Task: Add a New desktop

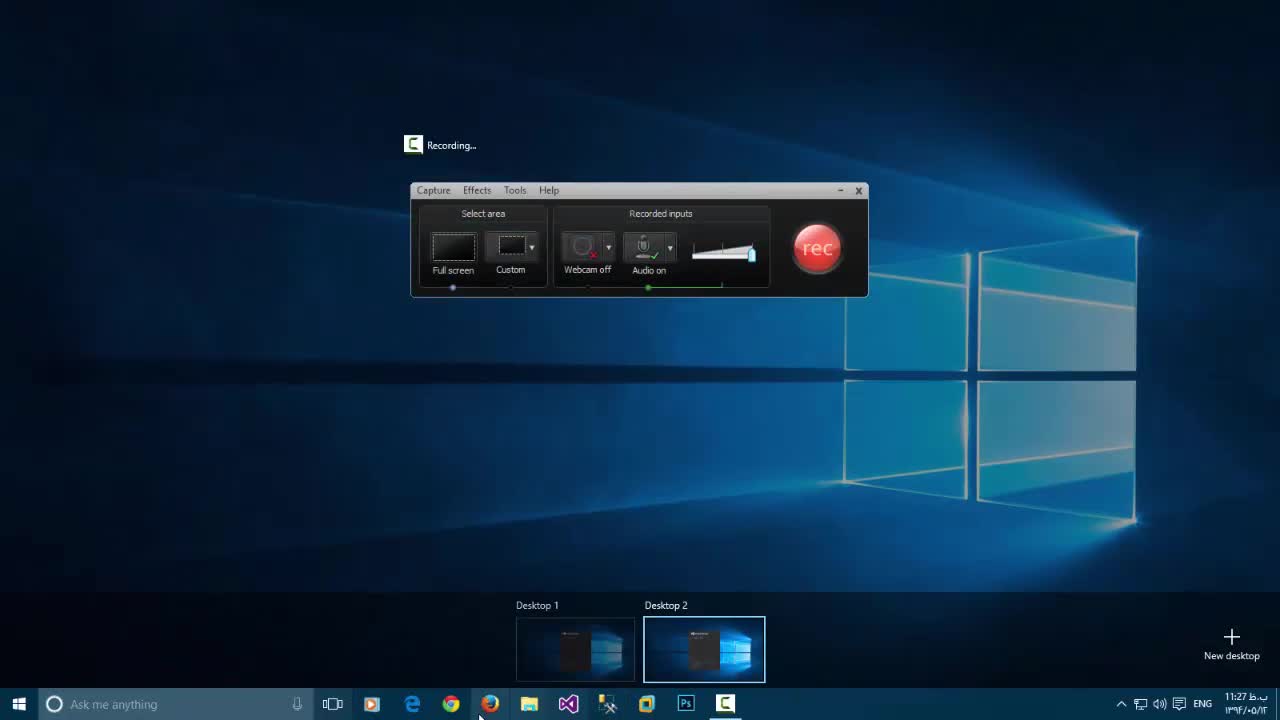Action: click(1231, 643)
